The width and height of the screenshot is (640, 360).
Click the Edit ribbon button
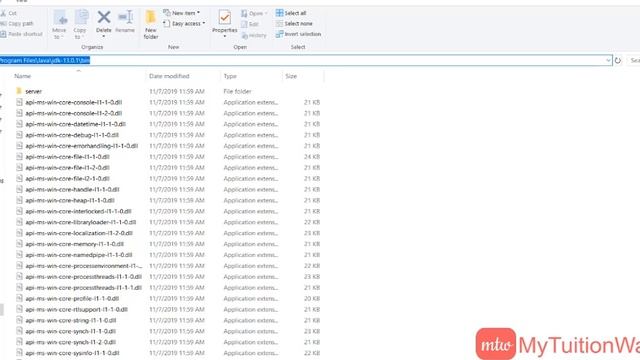pos(250,24)
